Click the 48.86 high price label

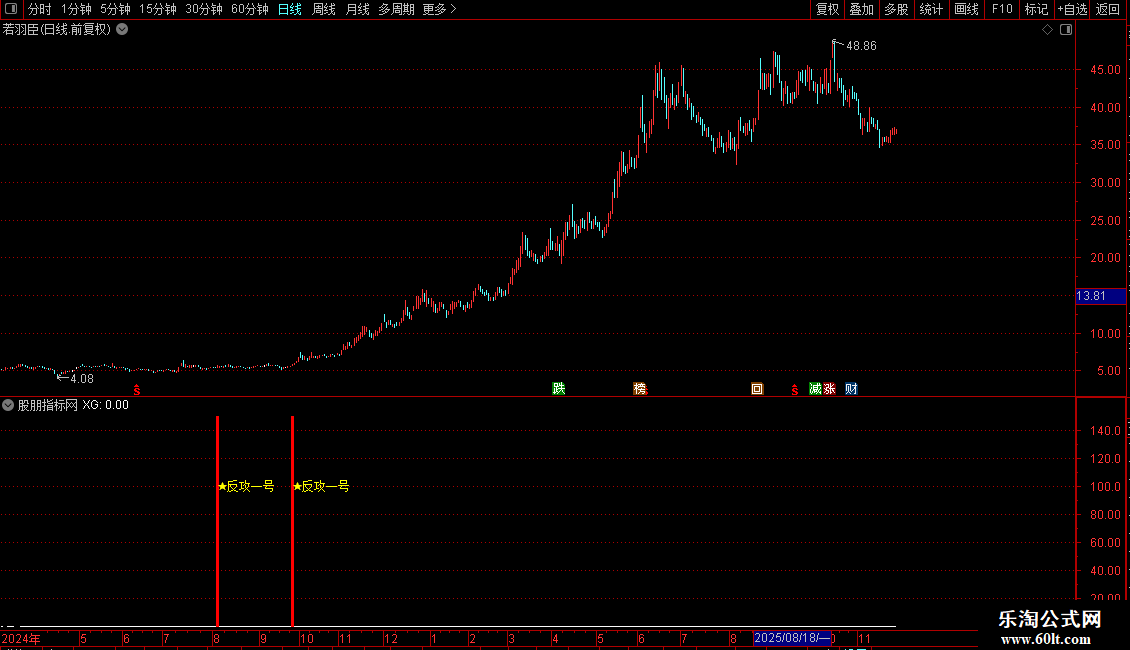(861, 45)
